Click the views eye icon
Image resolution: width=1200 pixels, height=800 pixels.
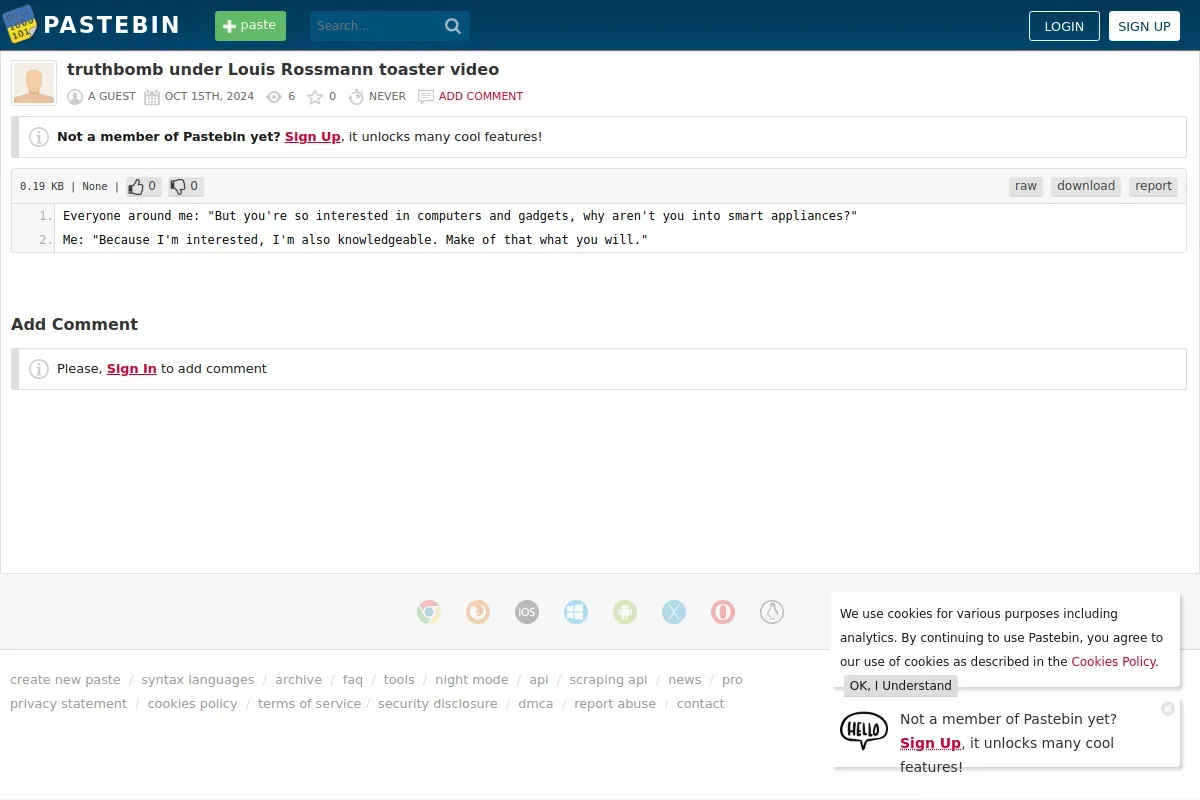274,97
